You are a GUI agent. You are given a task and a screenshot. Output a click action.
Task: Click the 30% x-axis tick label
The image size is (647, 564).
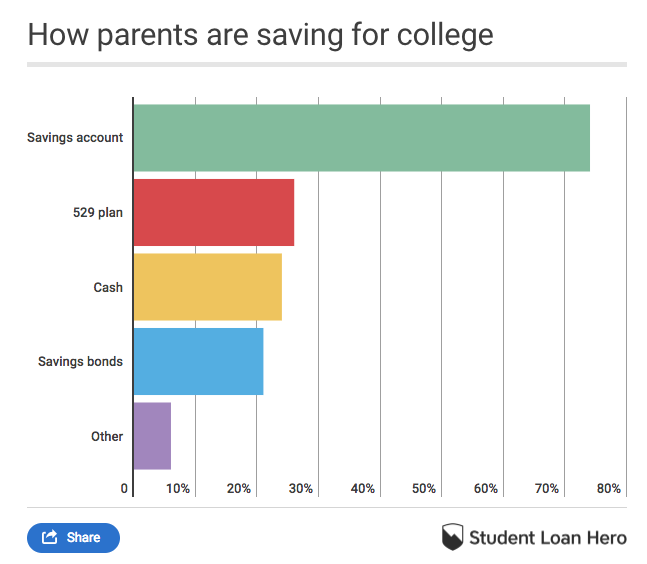pyautogui.click(x=301, y=489)
